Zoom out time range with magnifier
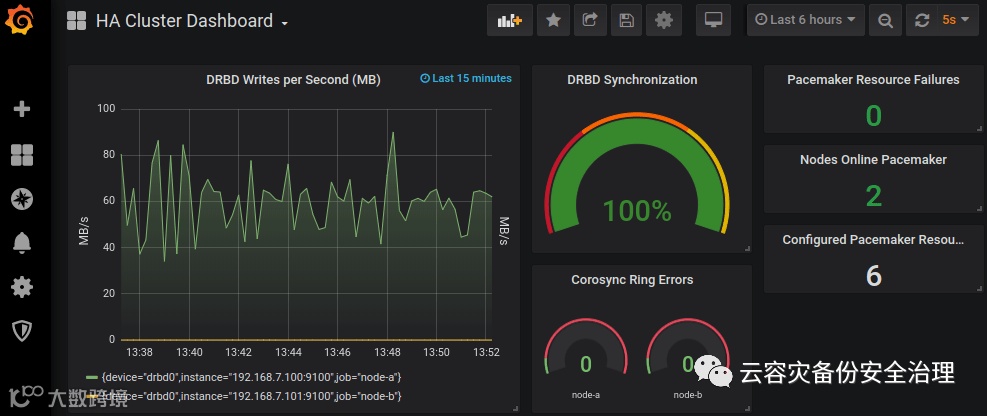Viewport: 987px width, 416px height. [x=885, y=20]
